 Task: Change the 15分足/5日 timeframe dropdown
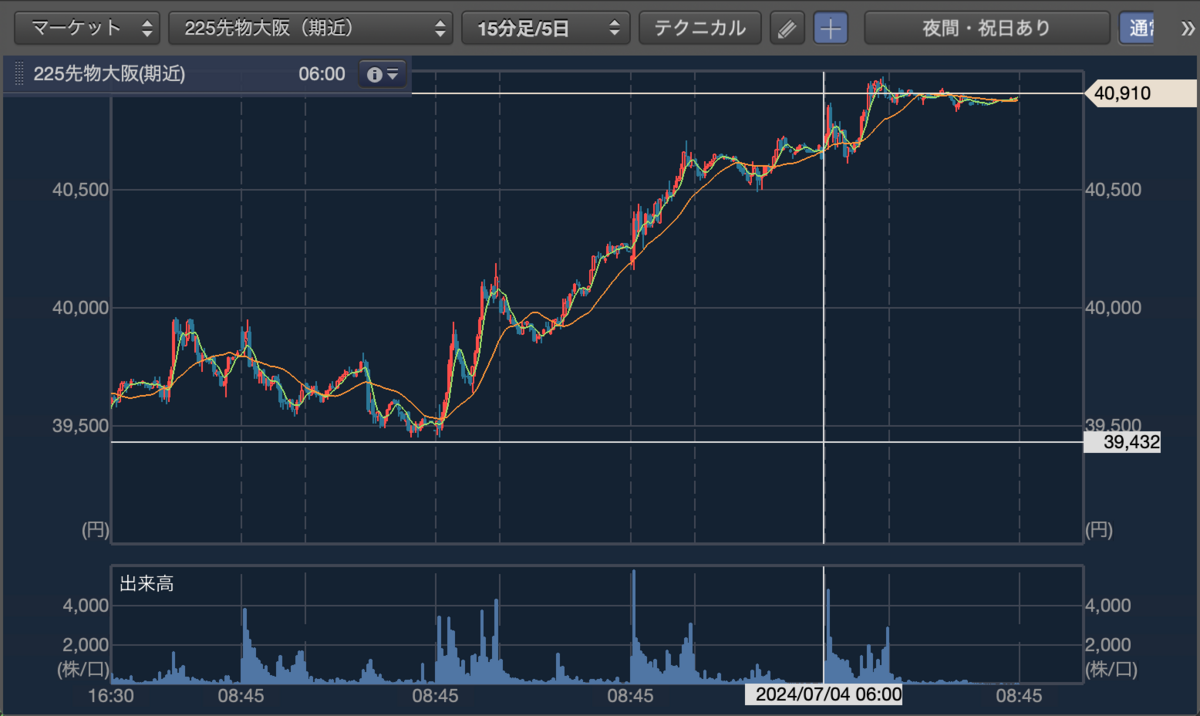click(x=545, y=28)
